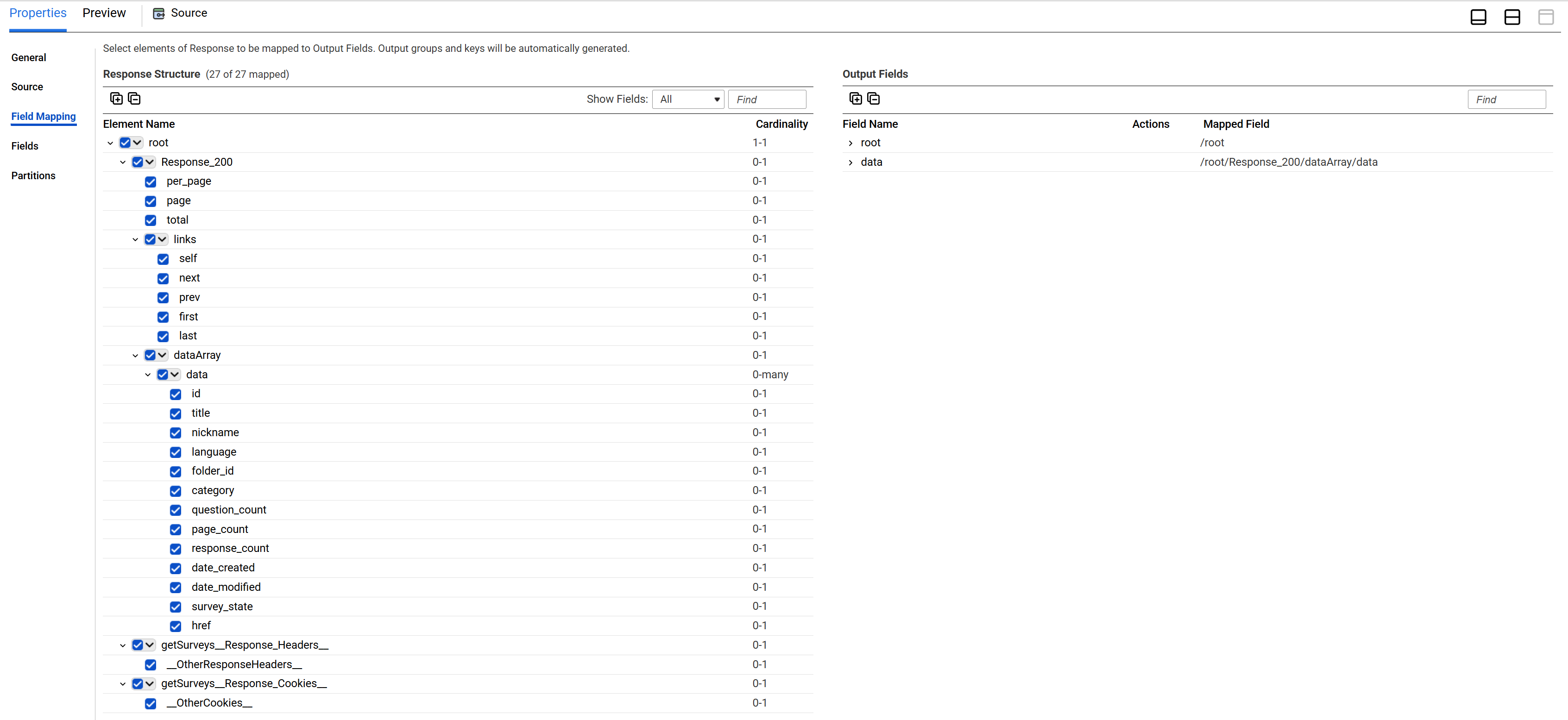Expand the data row in Output Fields
The width and height of the screenshot is (1568, 720).
click(x=850, y=163)
